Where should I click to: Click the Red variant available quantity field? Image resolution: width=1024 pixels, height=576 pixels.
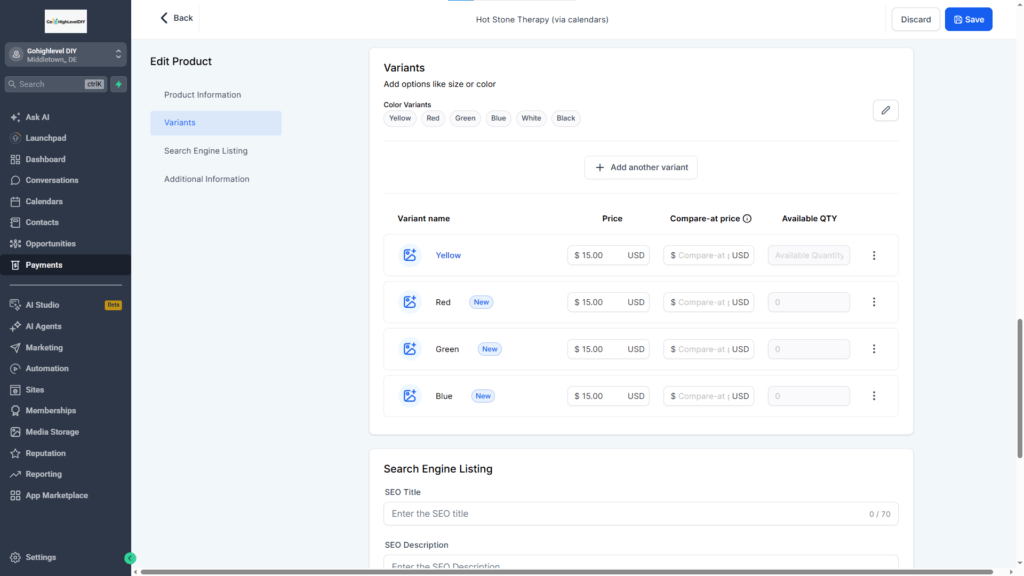coord(808,302)
